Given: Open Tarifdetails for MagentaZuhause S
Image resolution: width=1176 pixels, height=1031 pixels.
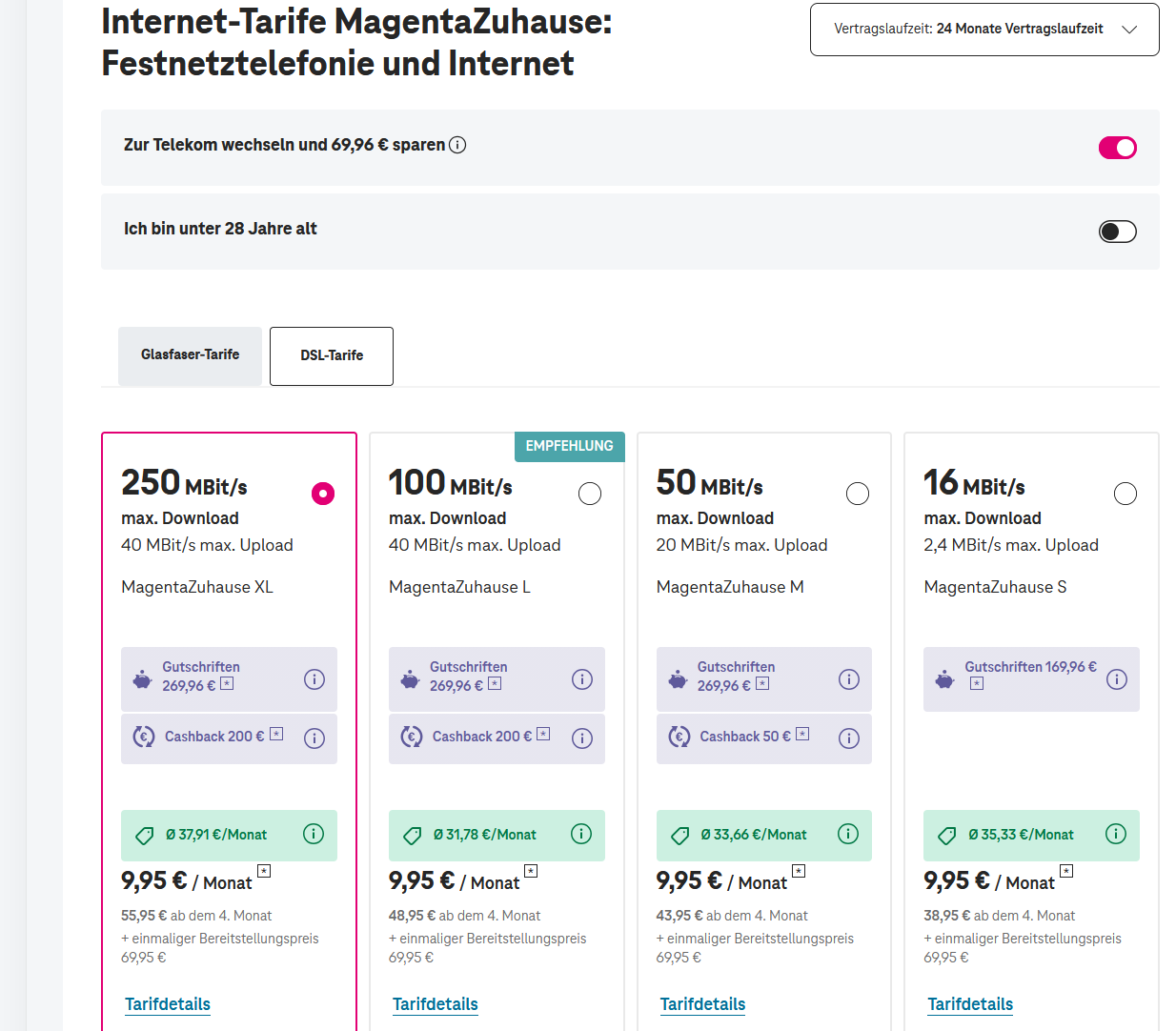Looking at the screenshot, I should pos(970,1004).
